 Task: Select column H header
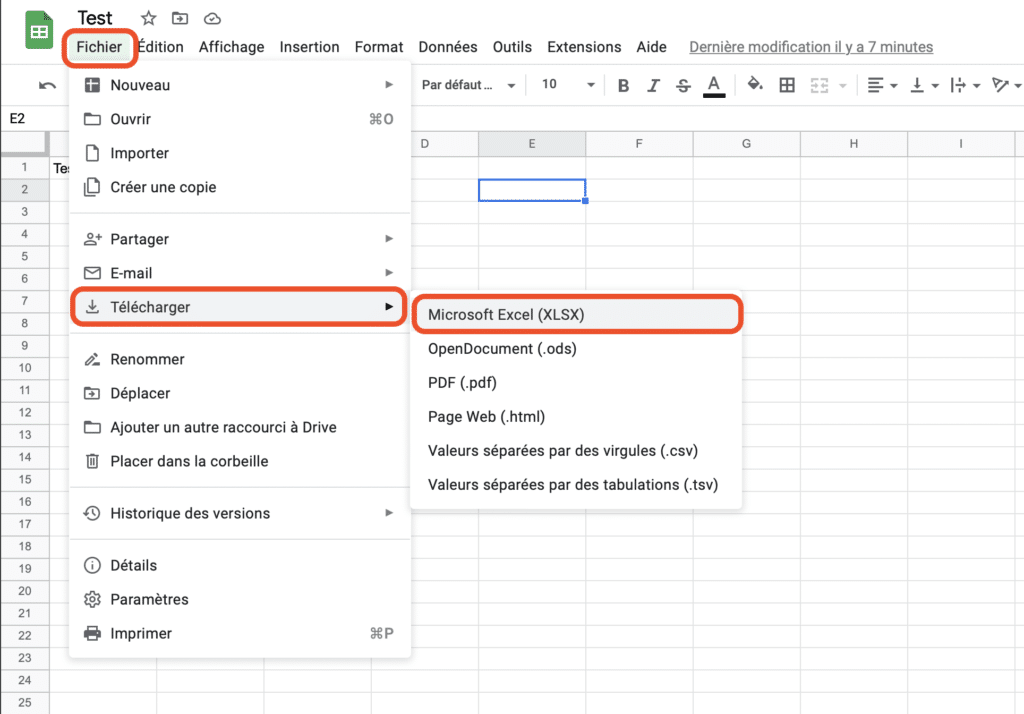point(854,144)
